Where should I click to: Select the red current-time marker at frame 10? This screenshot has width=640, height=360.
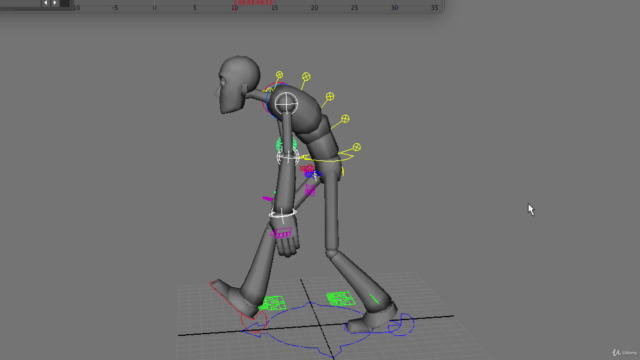pyautogui.click(x=235, y=5)
